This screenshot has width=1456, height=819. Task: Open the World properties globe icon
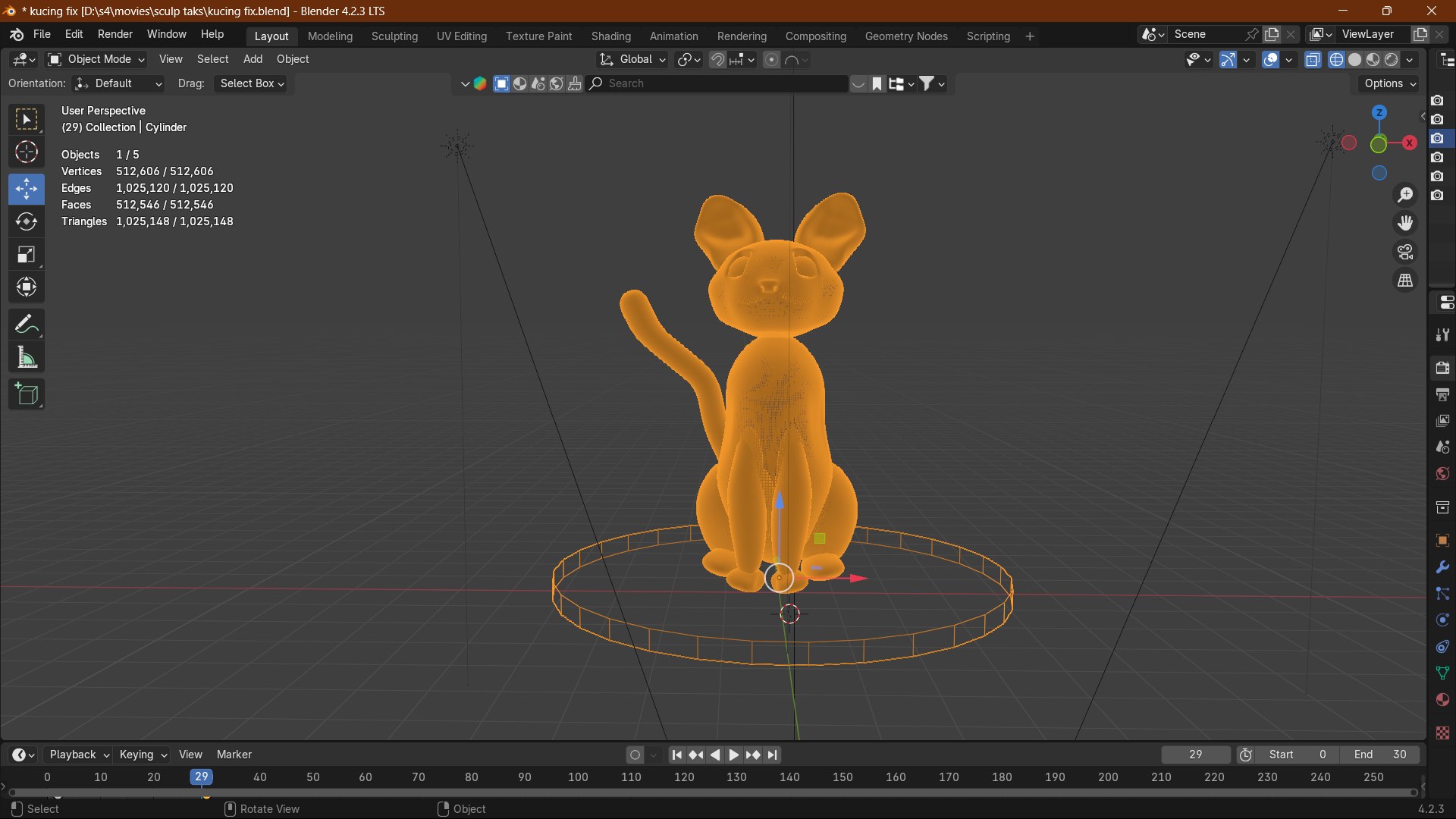(x=1442, y=474)
